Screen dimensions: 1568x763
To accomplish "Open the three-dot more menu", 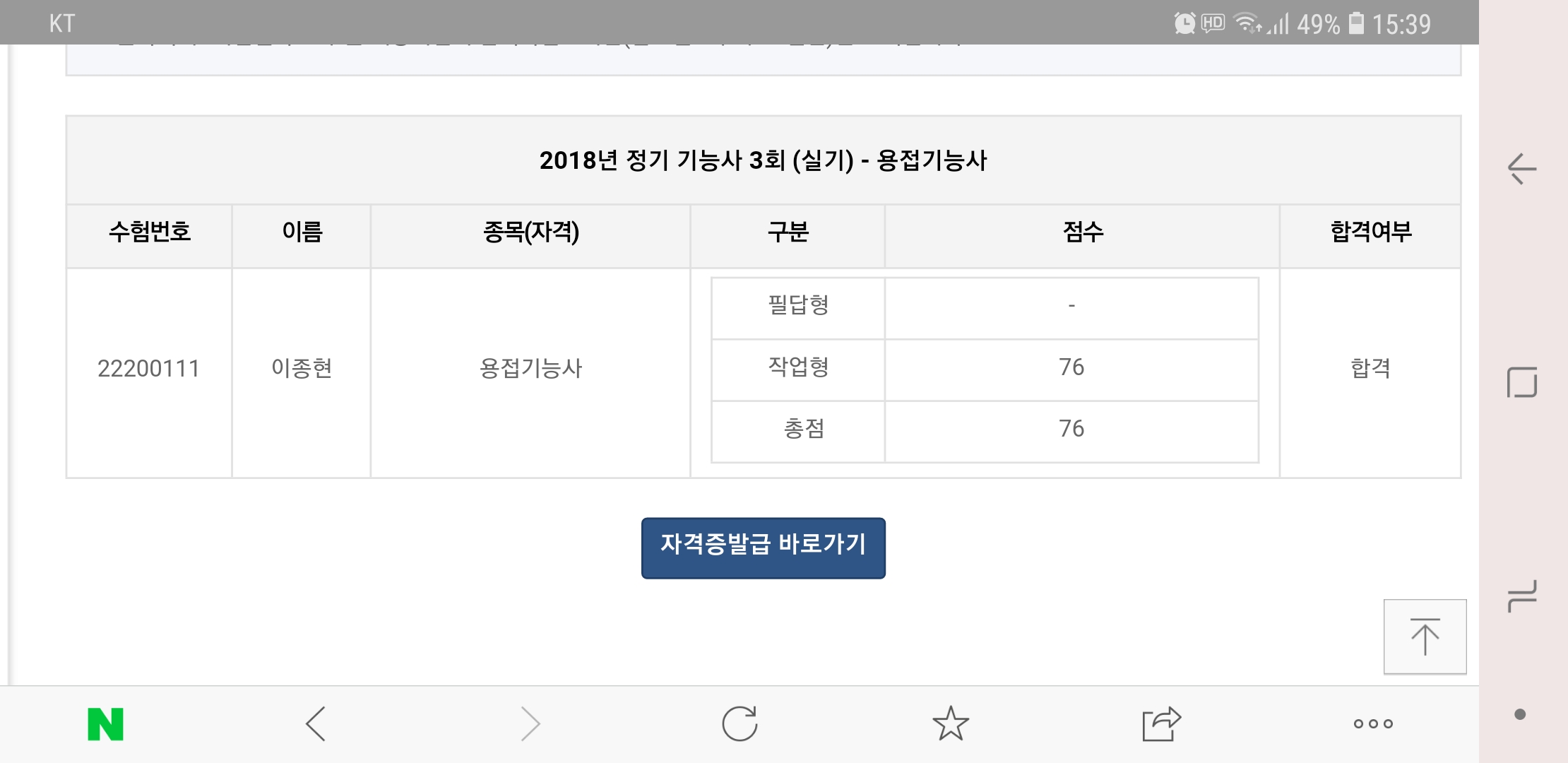I will click(1372, 724).
